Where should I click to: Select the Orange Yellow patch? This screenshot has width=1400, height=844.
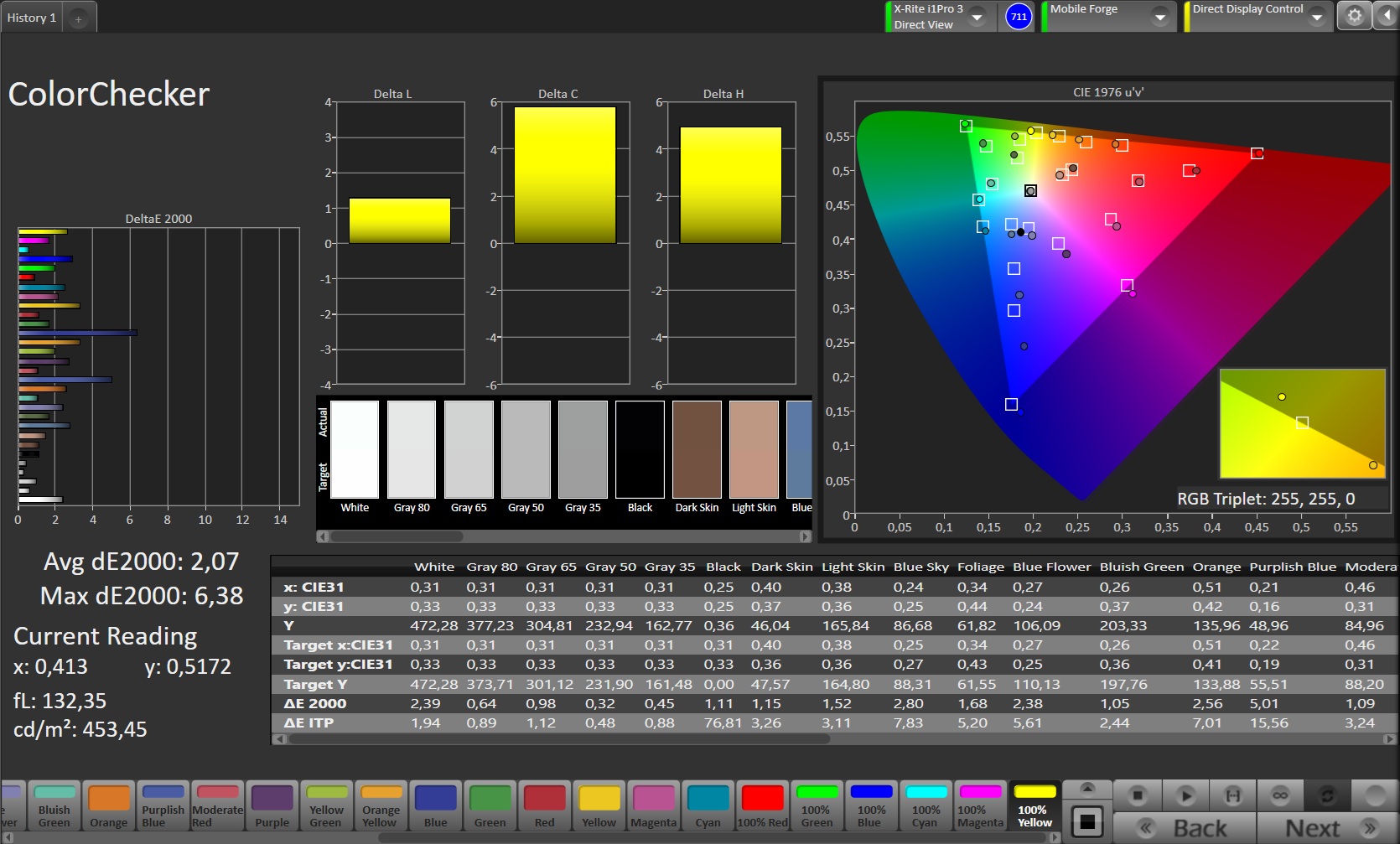[x=381, y=805]
